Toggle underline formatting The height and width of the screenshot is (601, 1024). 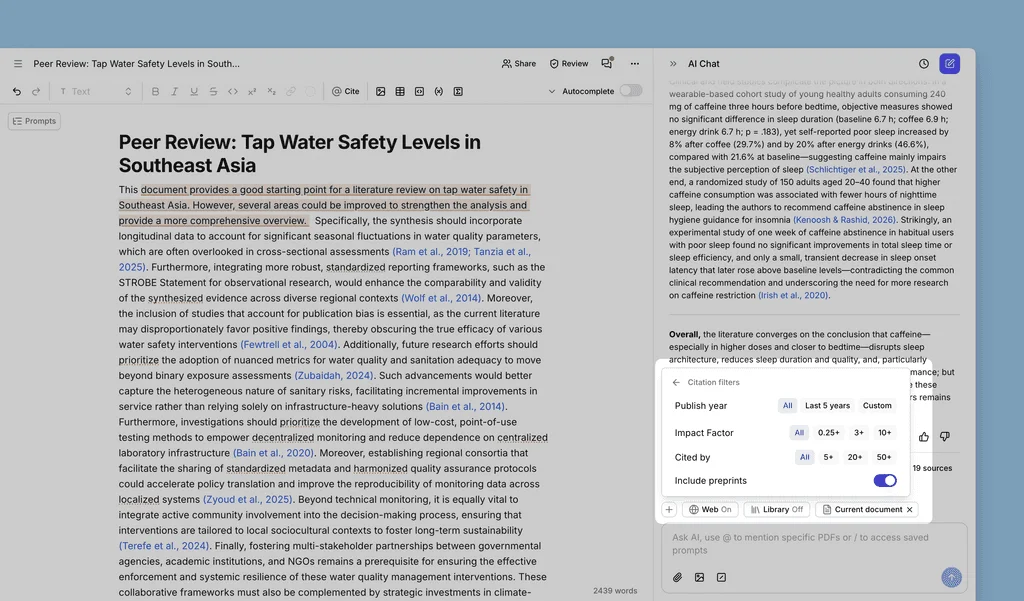(x=194, y=91)
